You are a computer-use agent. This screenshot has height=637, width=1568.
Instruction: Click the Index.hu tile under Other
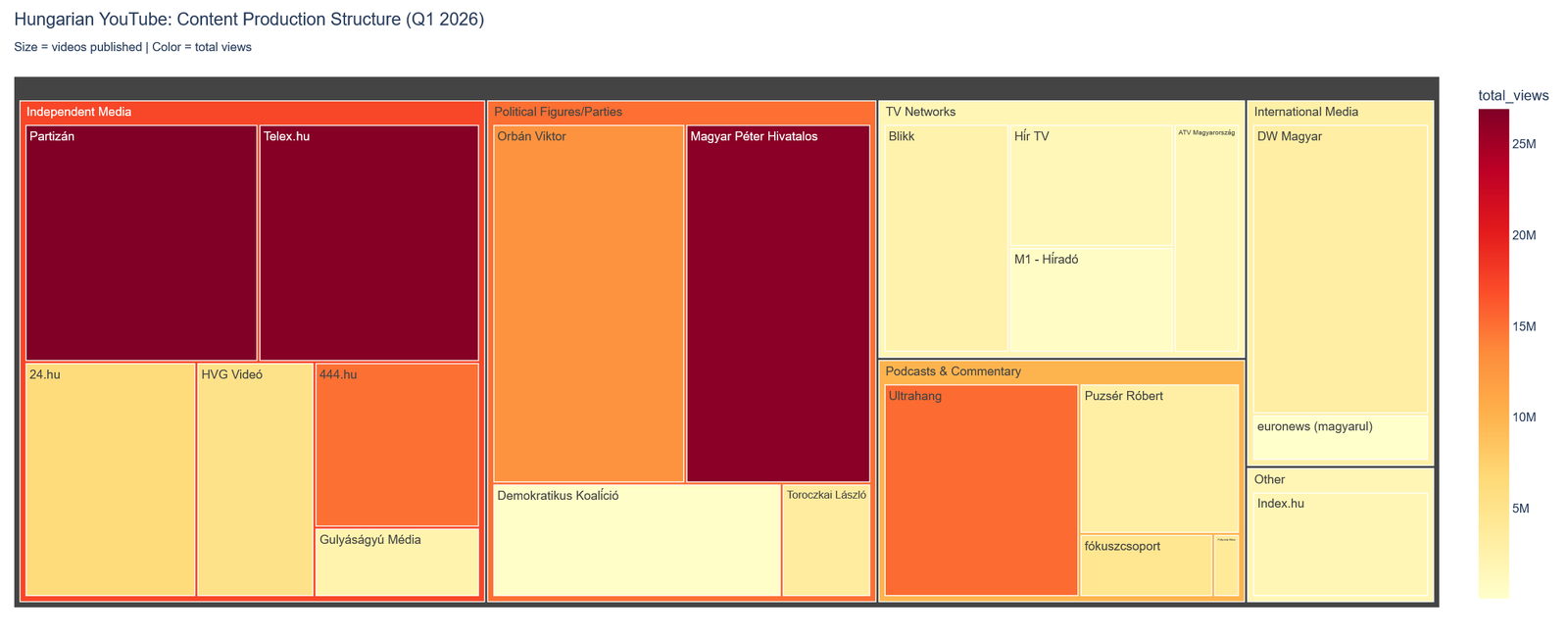(1341, 546)
